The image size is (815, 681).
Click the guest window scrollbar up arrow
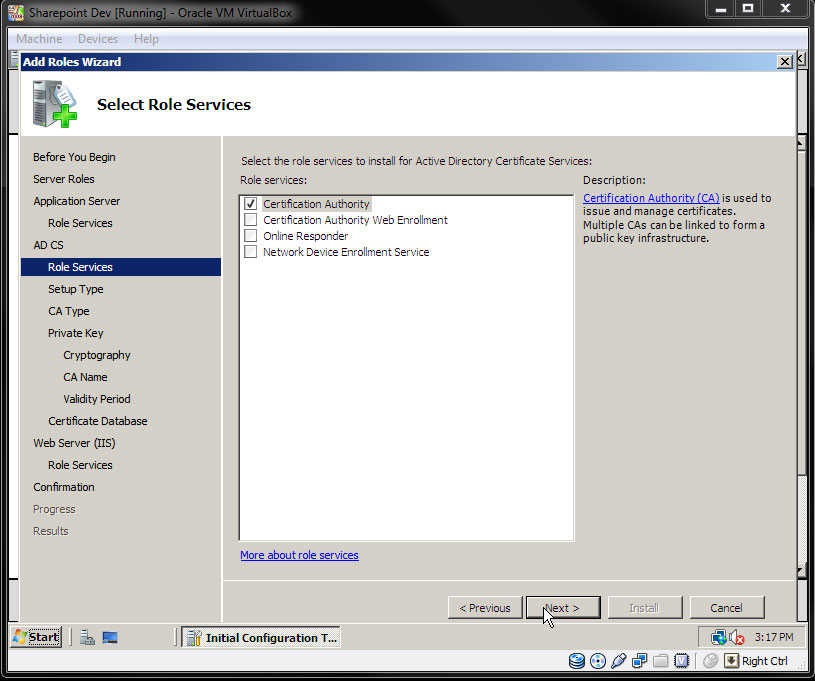pyautogui.click(x=801, y=143)
